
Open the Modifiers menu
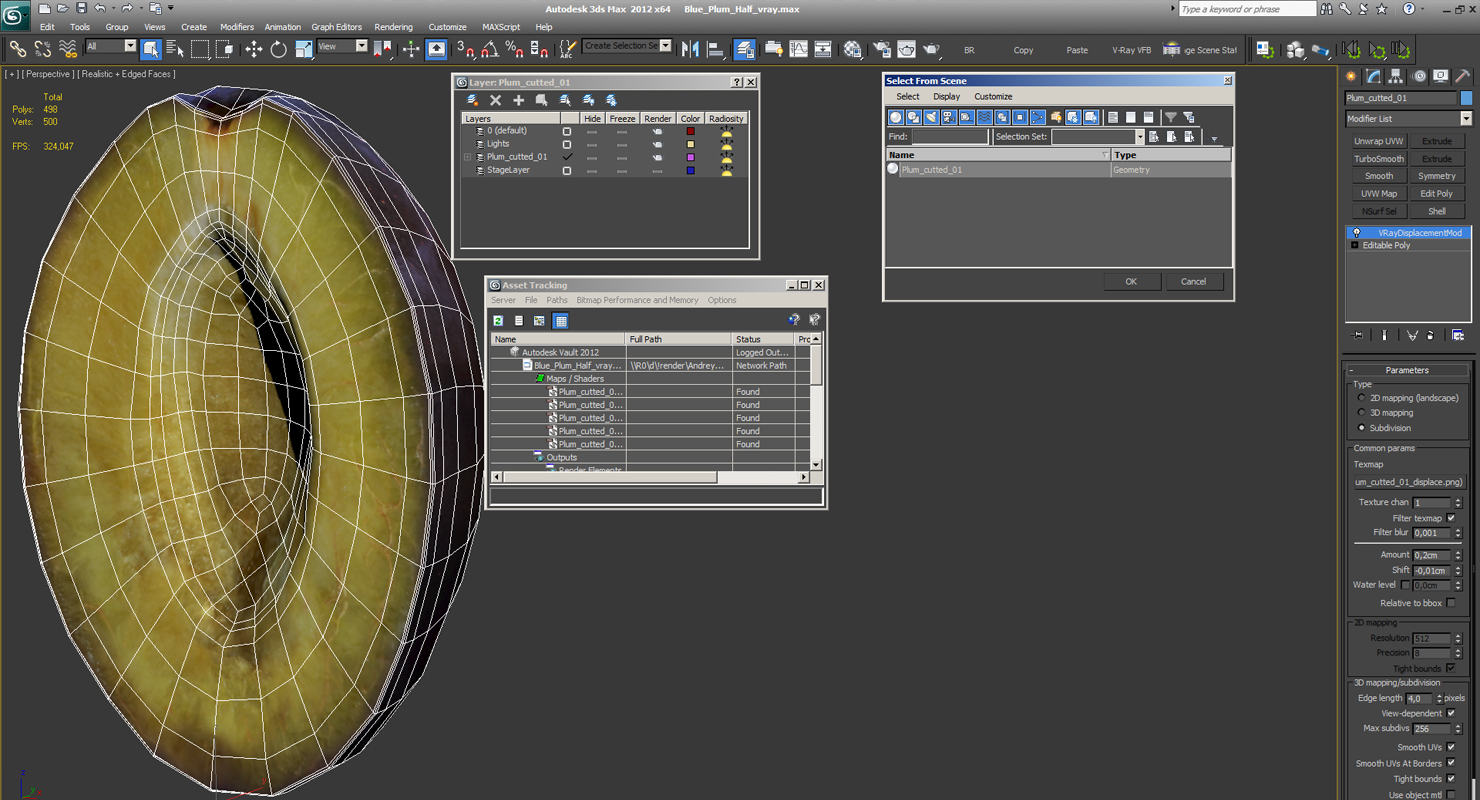click(x=237, y=27)
